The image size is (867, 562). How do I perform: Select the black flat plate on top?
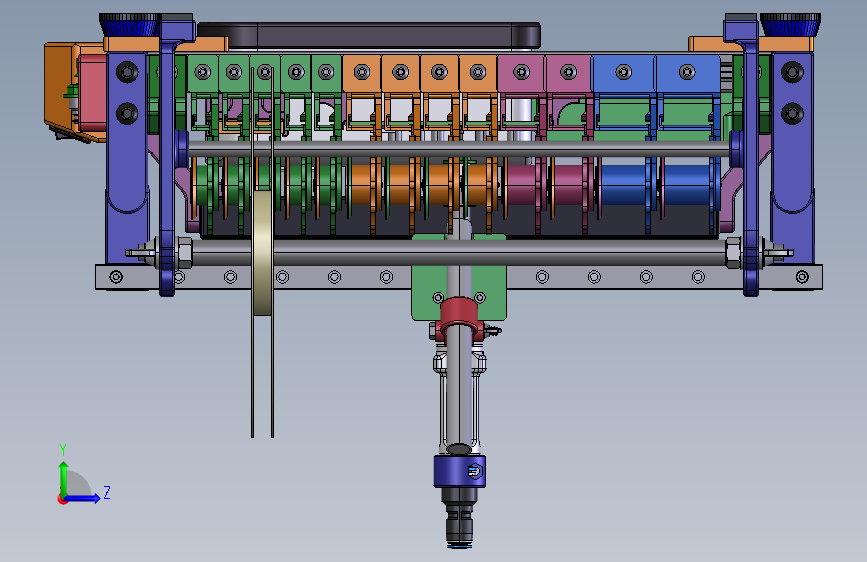(x=369, y=36)
